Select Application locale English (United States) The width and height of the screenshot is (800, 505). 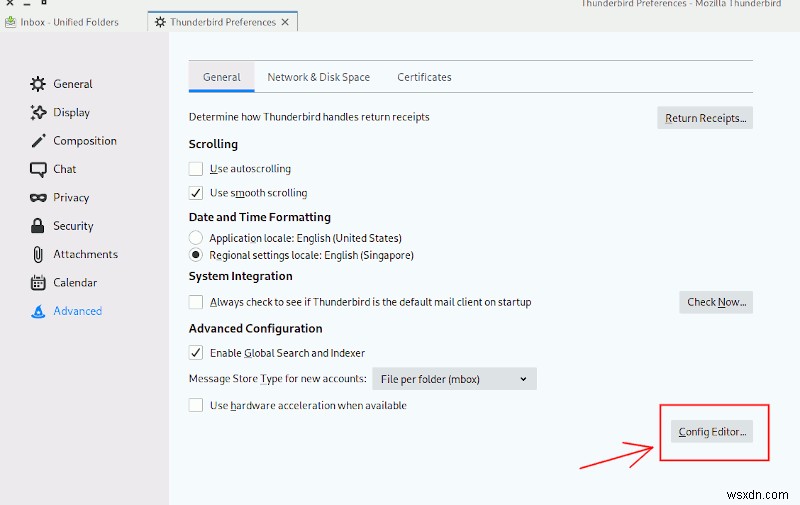point(195,238)
